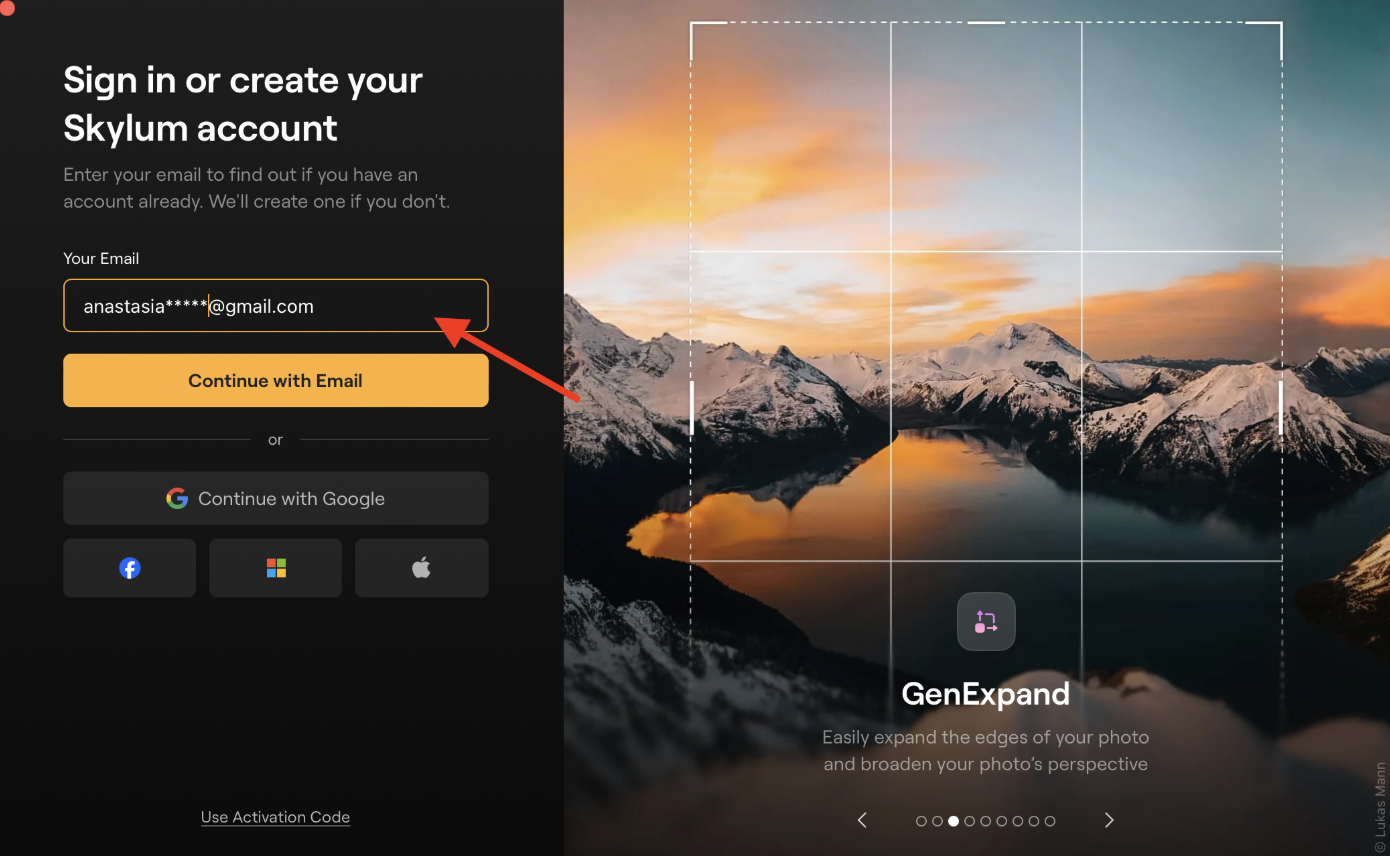Image resolution: width=1390 pixels, height=856 pixels.
Task: Click the GenExpand heading text
Action: (x=986, y=693)
